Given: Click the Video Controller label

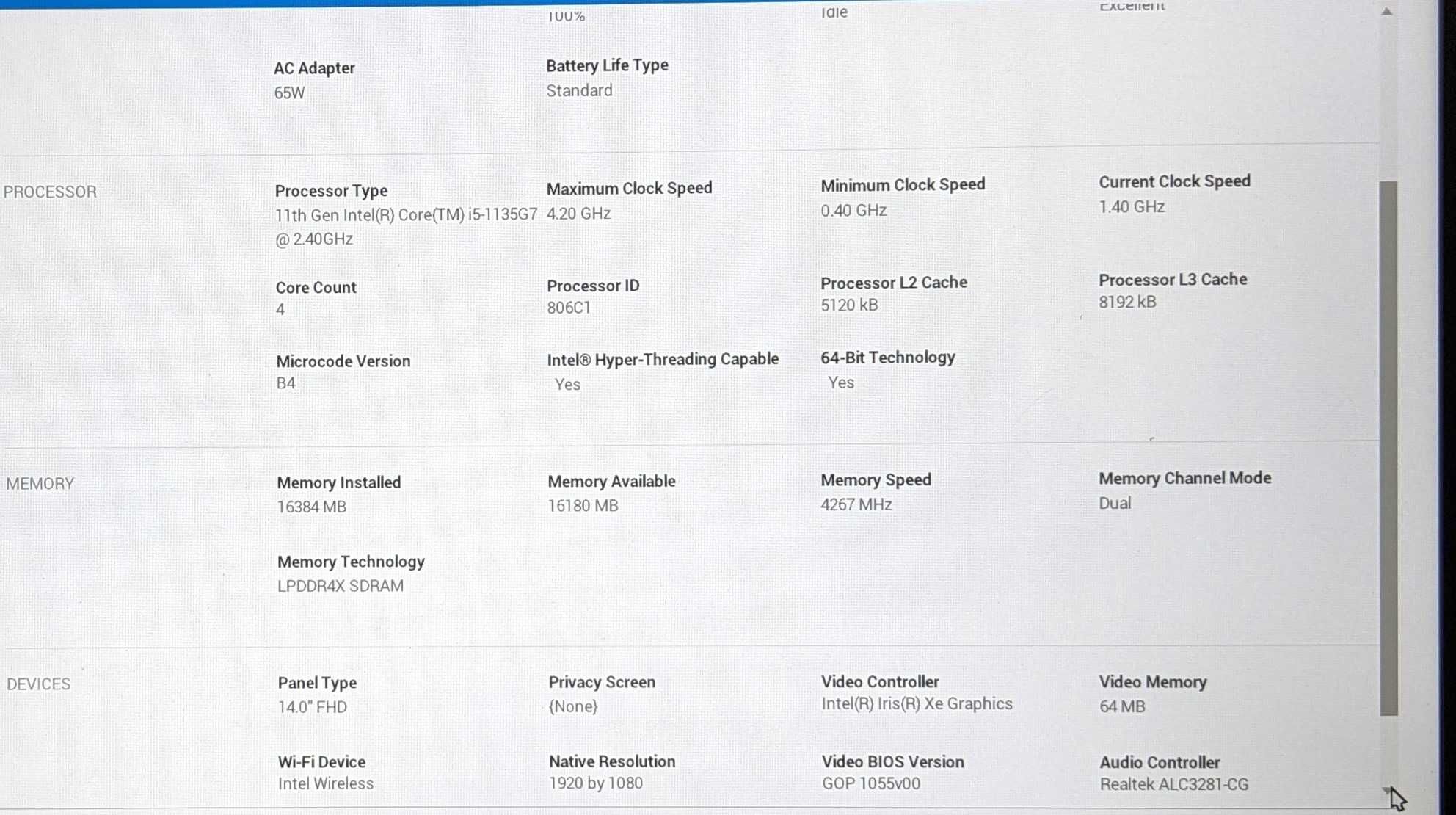Looking at the screenshot, I should point(880,682).
